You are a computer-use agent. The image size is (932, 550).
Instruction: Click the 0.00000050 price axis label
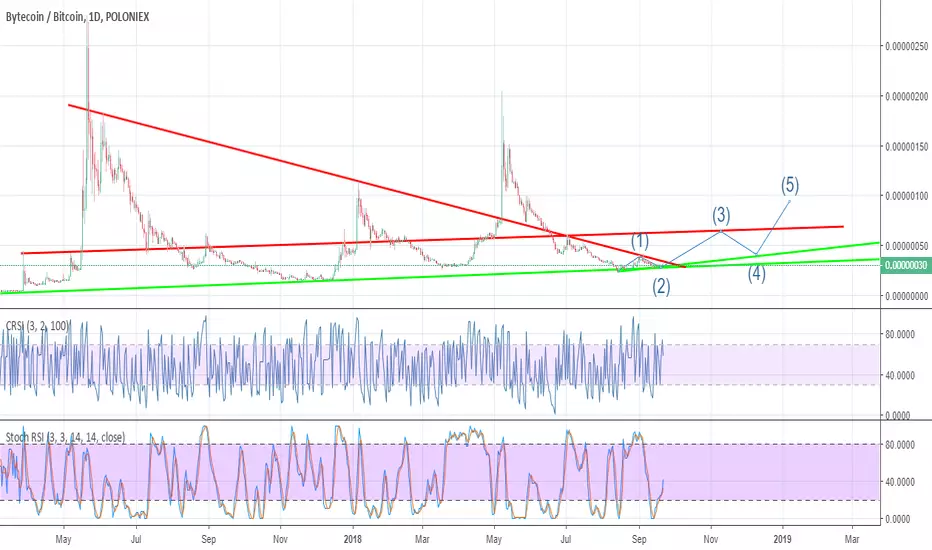[906, 246]
